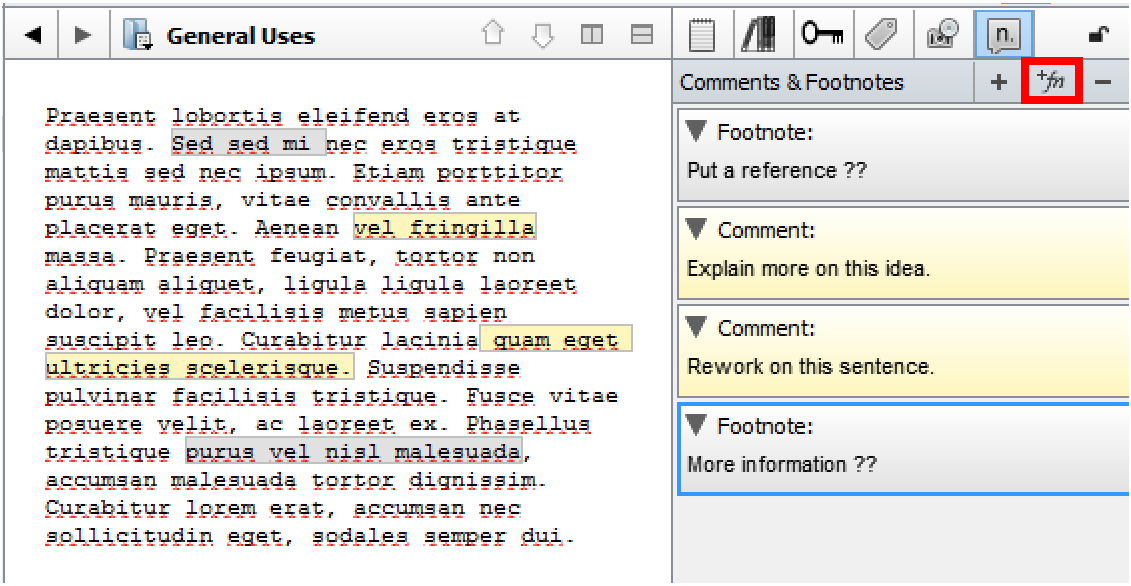Click the yellow highlighted 'vel fringilla' text
This screenshot has height=586, width=1131.
pyautogui.click(x=445, y=228)
